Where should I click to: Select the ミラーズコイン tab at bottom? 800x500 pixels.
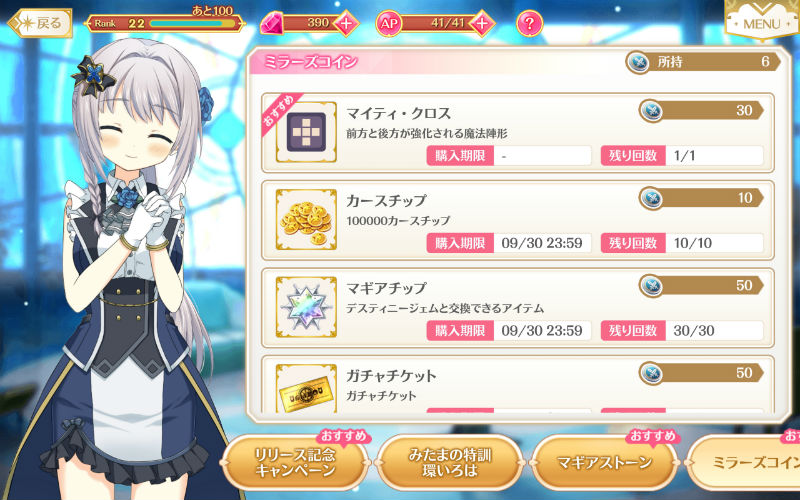pos(744,462)
